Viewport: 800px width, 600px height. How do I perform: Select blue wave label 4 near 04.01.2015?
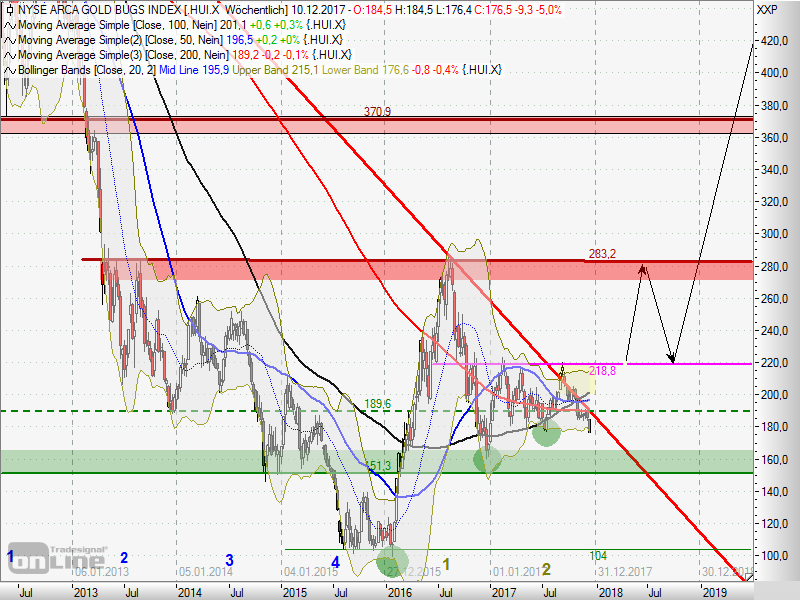pos(335,563)
